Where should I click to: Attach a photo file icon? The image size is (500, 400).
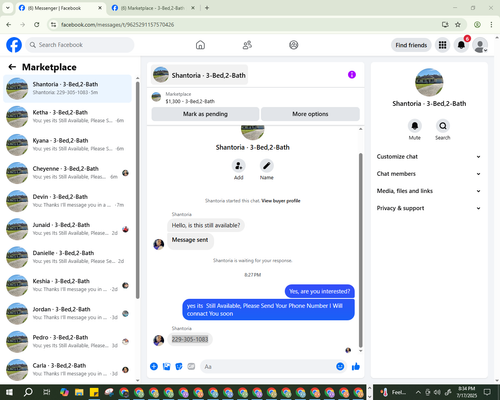(166, 367)
